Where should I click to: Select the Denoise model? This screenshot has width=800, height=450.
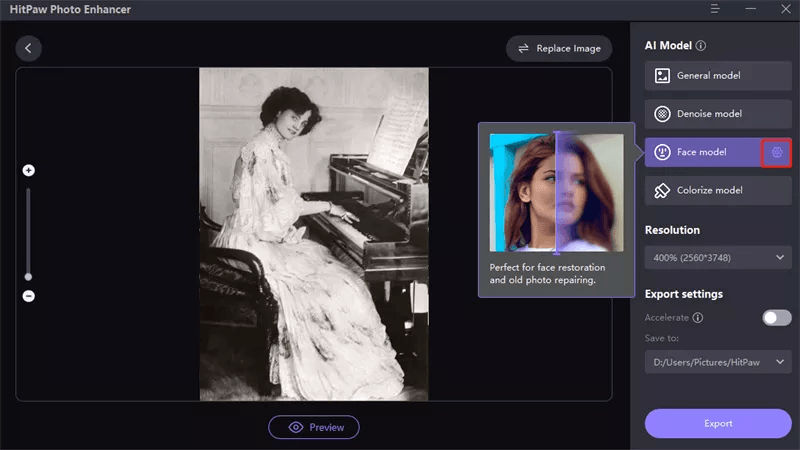tap(718, 114)
